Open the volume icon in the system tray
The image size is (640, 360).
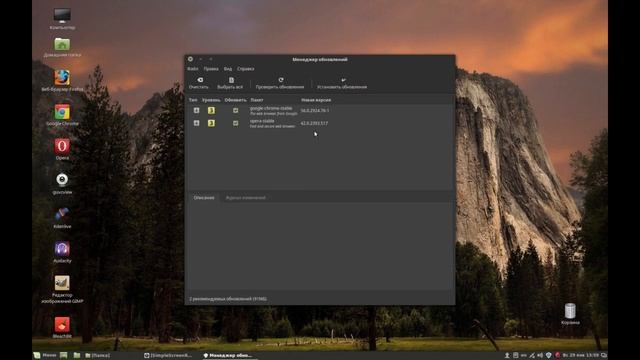click(x=540, y=356)
